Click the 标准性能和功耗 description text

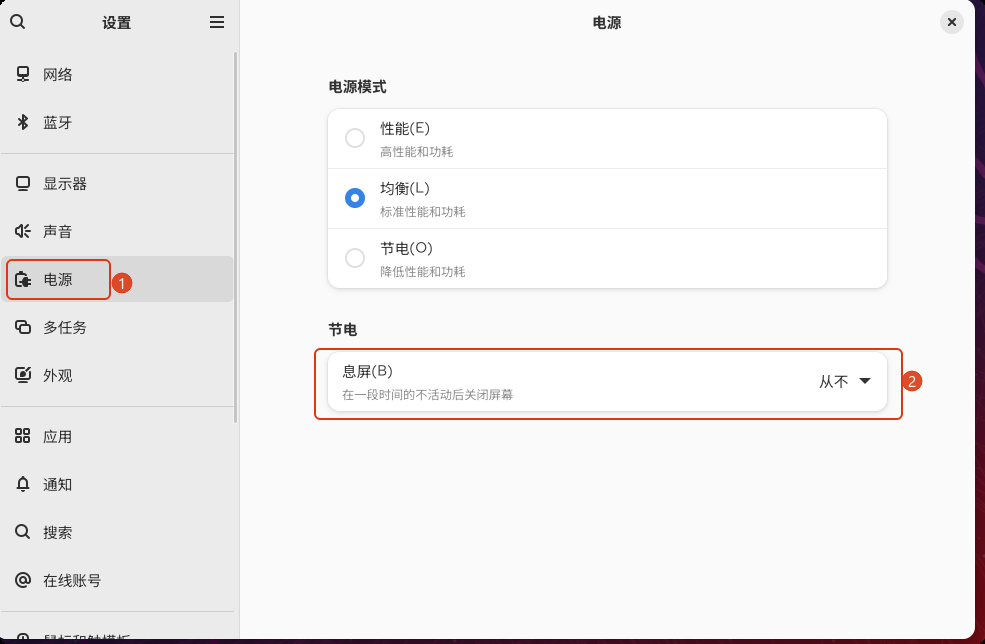point(423,212)
